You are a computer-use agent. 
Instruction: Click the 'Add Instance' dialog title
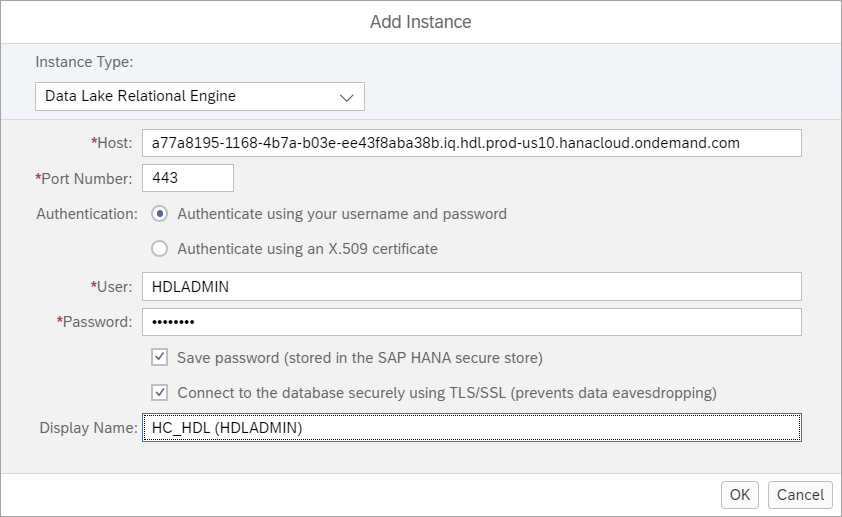pyautogui.click(x=420, y=22)
